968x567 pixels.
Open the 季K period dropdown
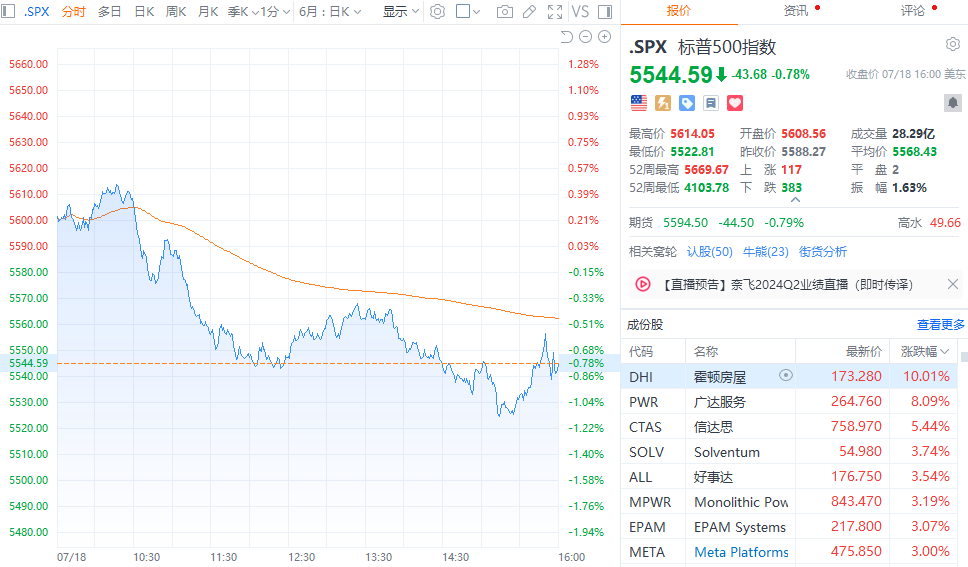(x=239, y=12)
